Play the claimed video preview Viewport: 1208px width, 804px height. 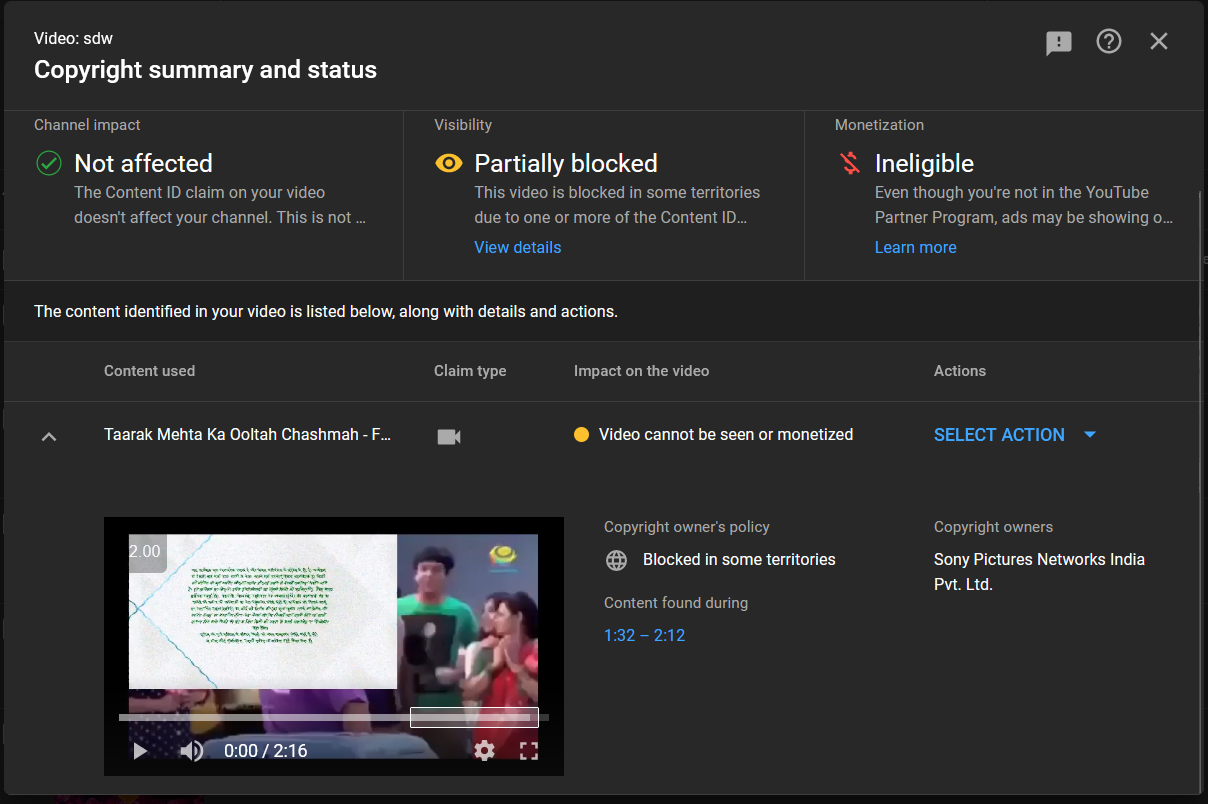(140, 750)
